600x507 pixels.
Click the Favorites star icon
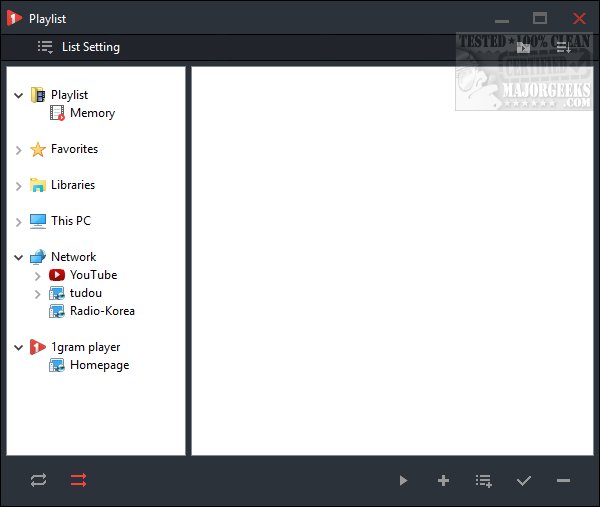click(x=38, y=149)
